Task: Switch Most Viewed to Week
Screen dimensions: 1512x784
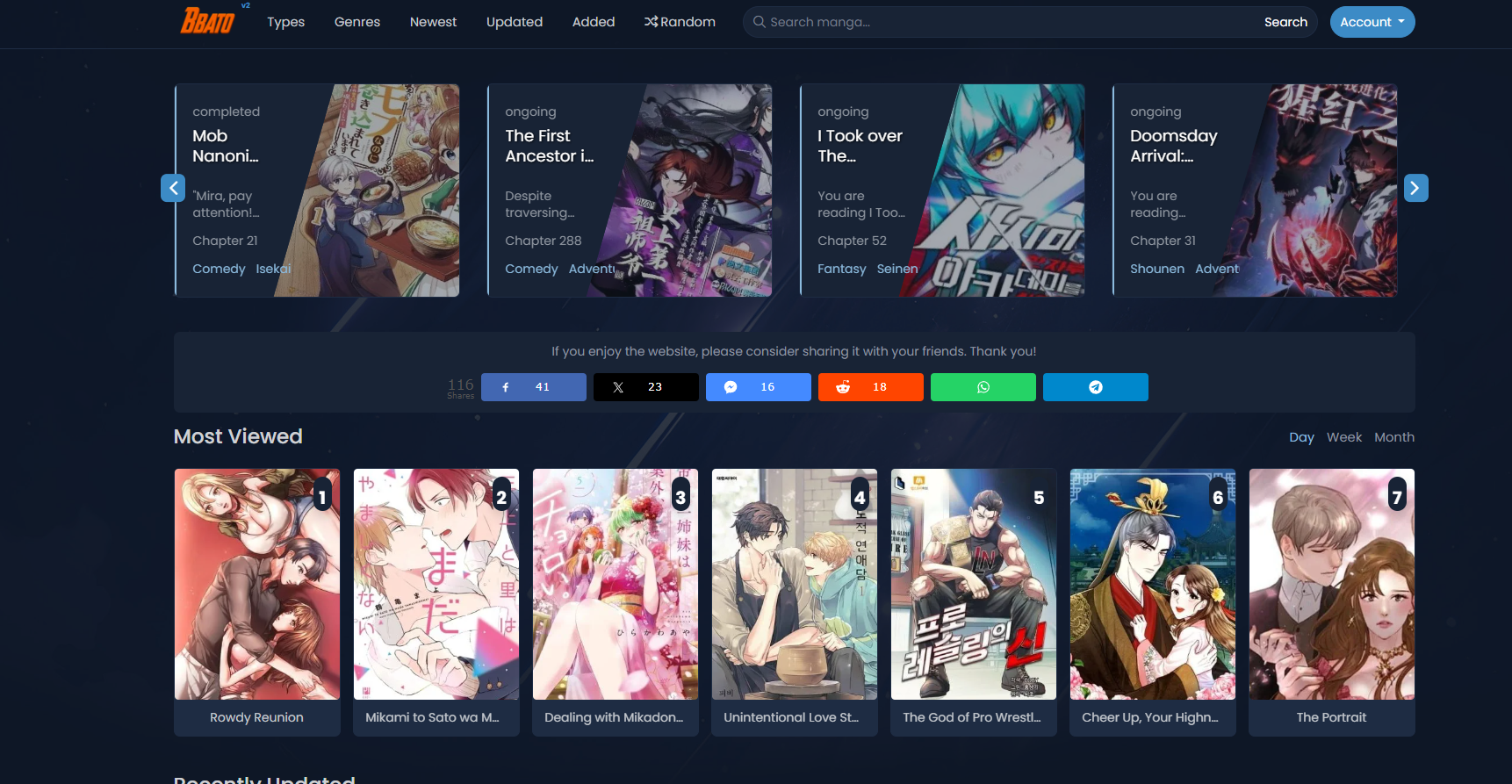Action: point(1343,437)
